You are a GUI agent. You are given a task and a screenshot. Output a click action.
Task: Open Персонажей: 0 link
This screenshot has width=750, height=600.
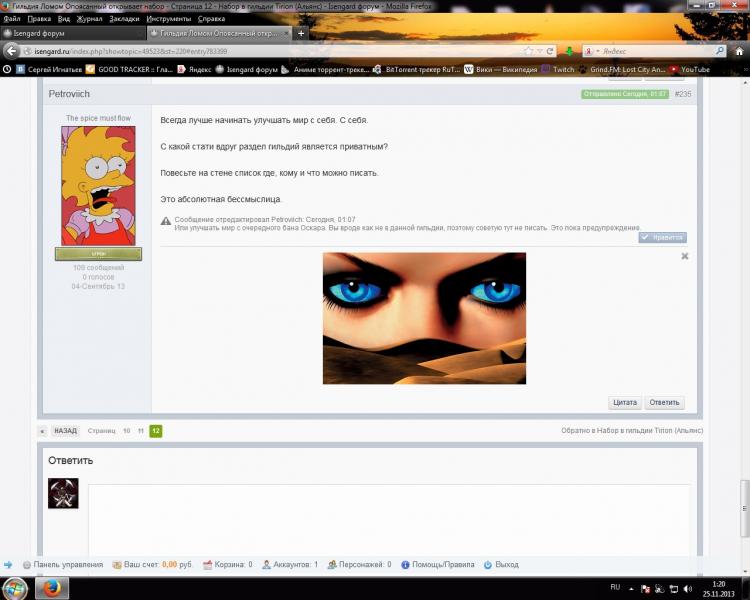(359, 565)
